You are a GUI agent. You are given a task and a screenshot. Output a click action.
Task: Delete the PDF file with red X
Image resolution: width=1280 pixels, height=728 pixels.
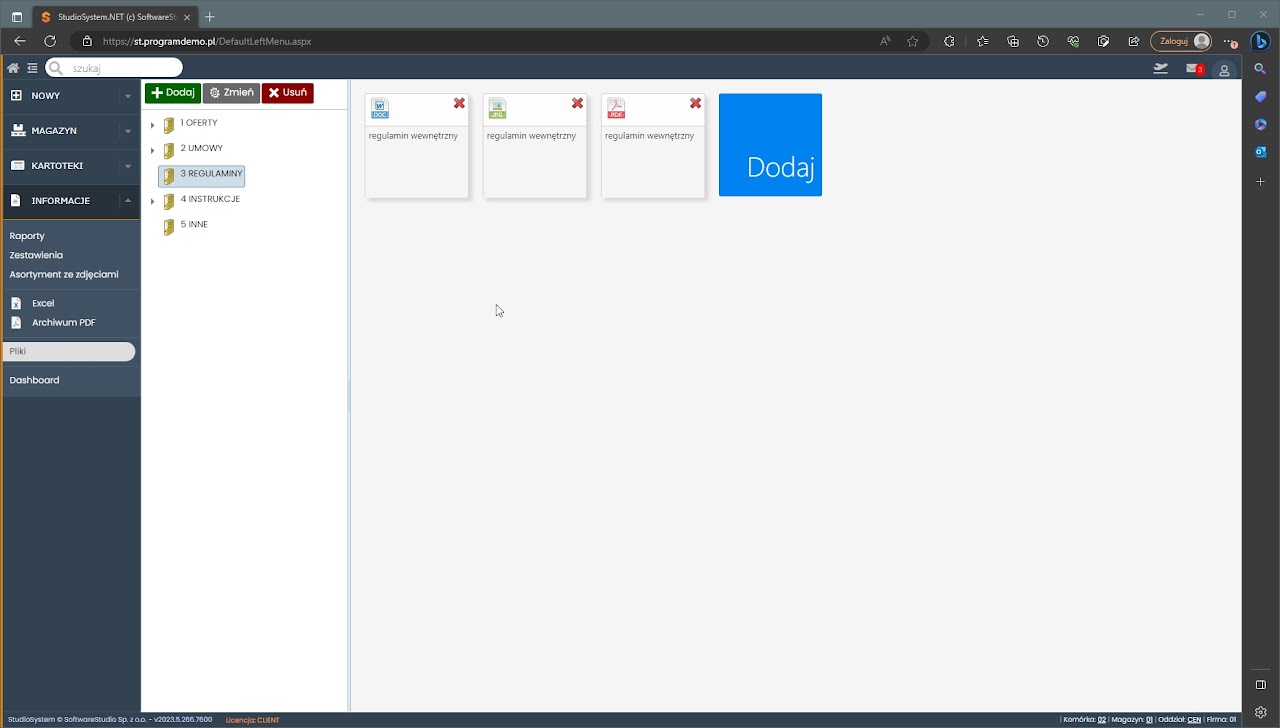click(695, 104)
